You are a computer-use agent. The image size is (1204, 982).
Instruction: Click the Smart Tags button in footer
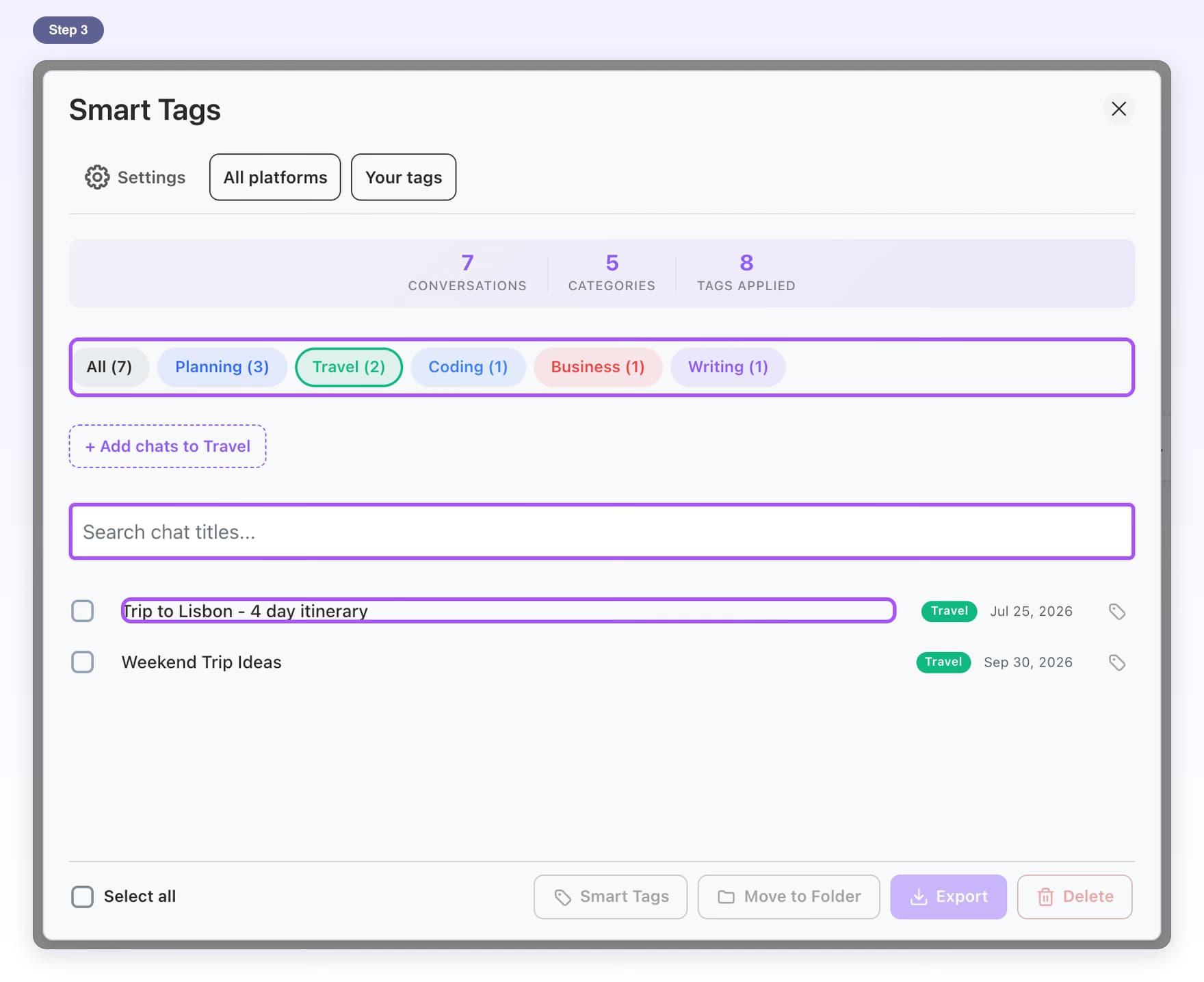[610, 896]
